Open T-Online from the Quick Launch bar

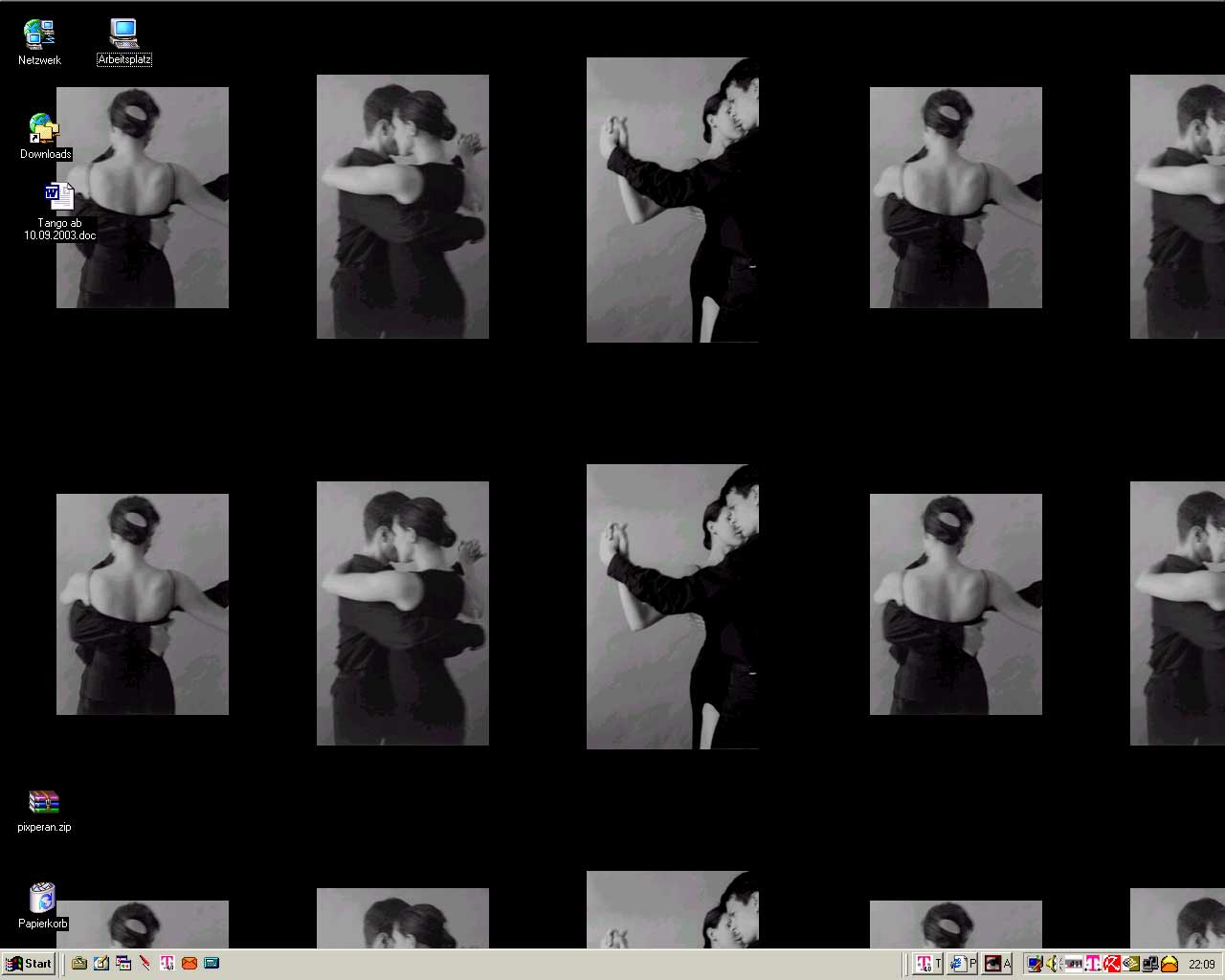click(x=167, y=964)
